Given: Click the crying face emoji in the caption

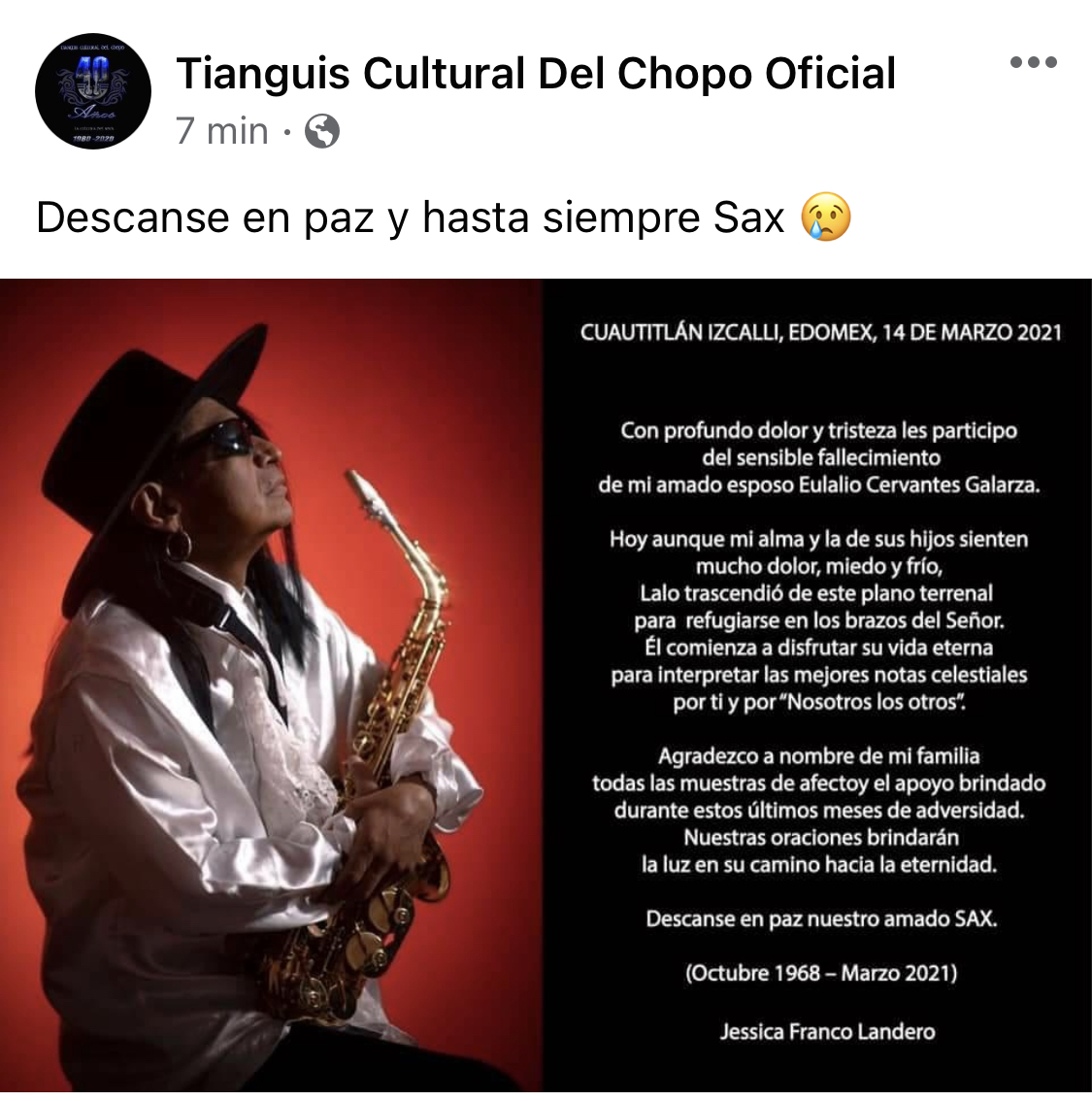Looking at the screenshot, I should point(826,217).
